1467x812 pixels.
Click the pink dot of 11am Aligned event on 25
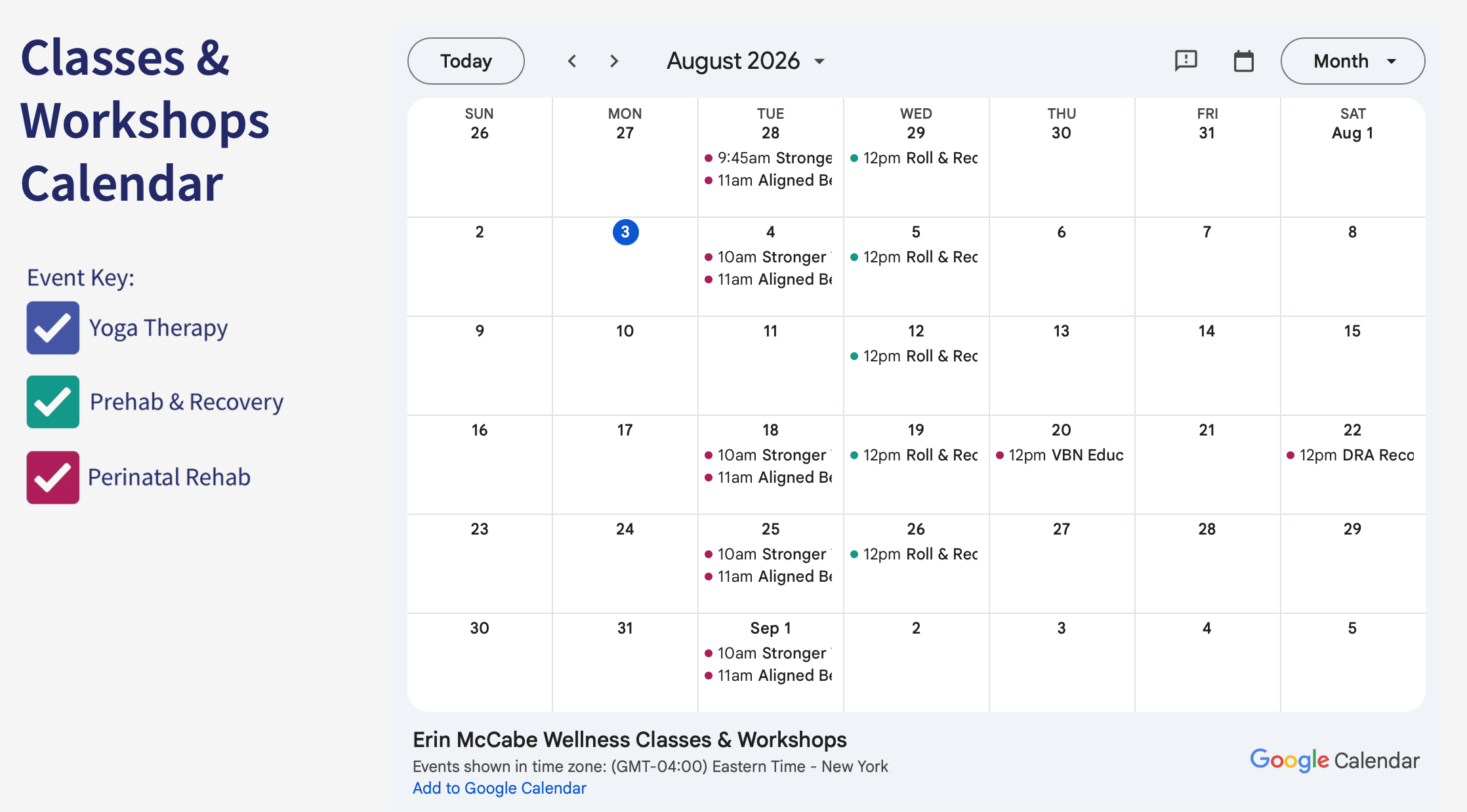(709, 577)
